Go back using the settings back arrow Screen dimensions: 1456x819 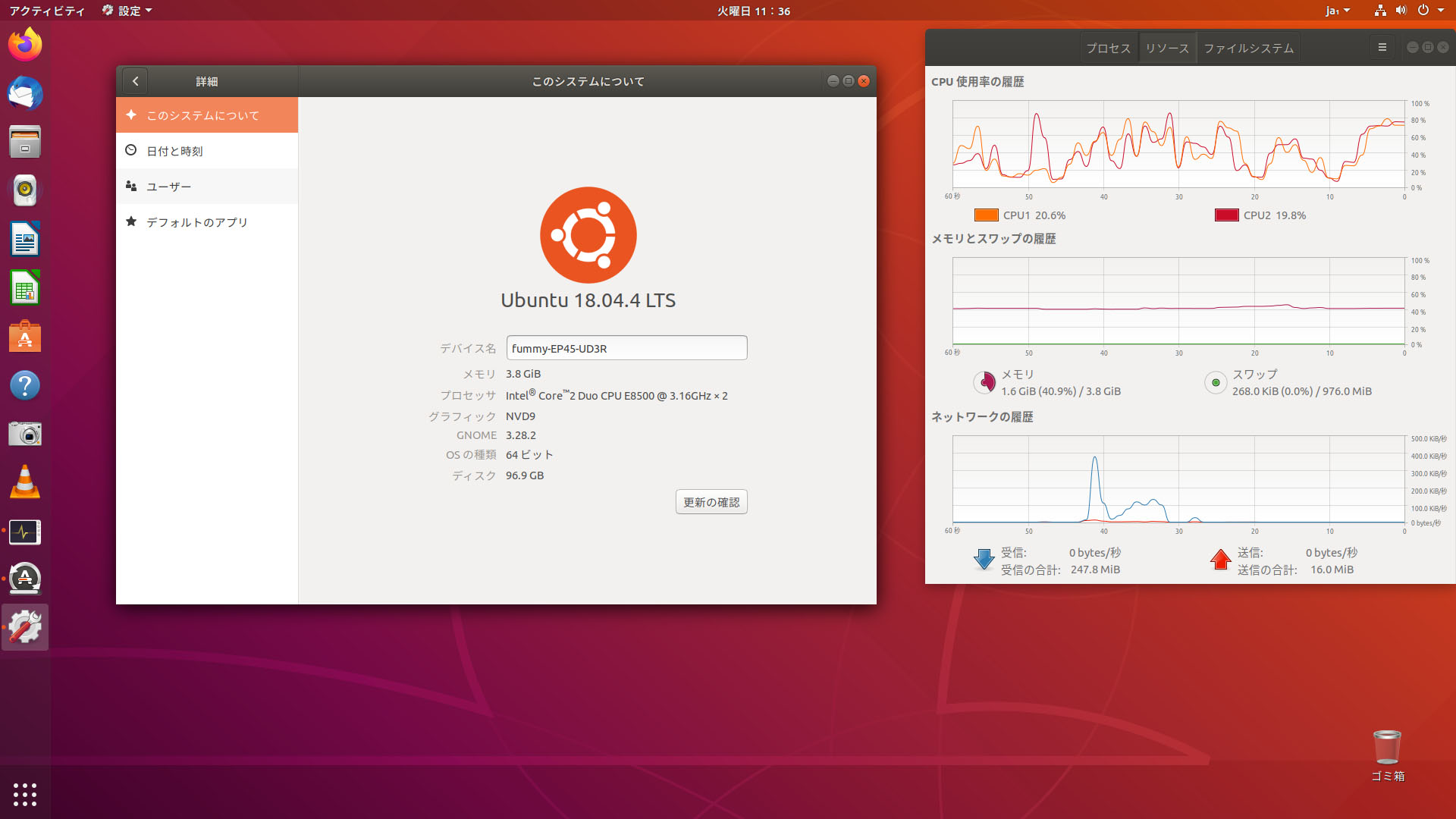click(x=135, y=81)
